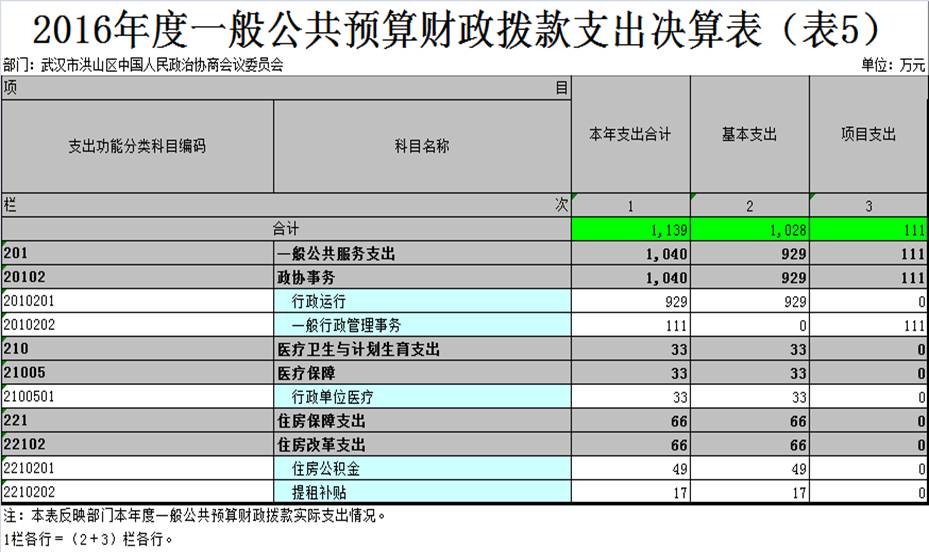Click the 行政运行 name cell
Screen dimensions: 929x552
point(421,301)
